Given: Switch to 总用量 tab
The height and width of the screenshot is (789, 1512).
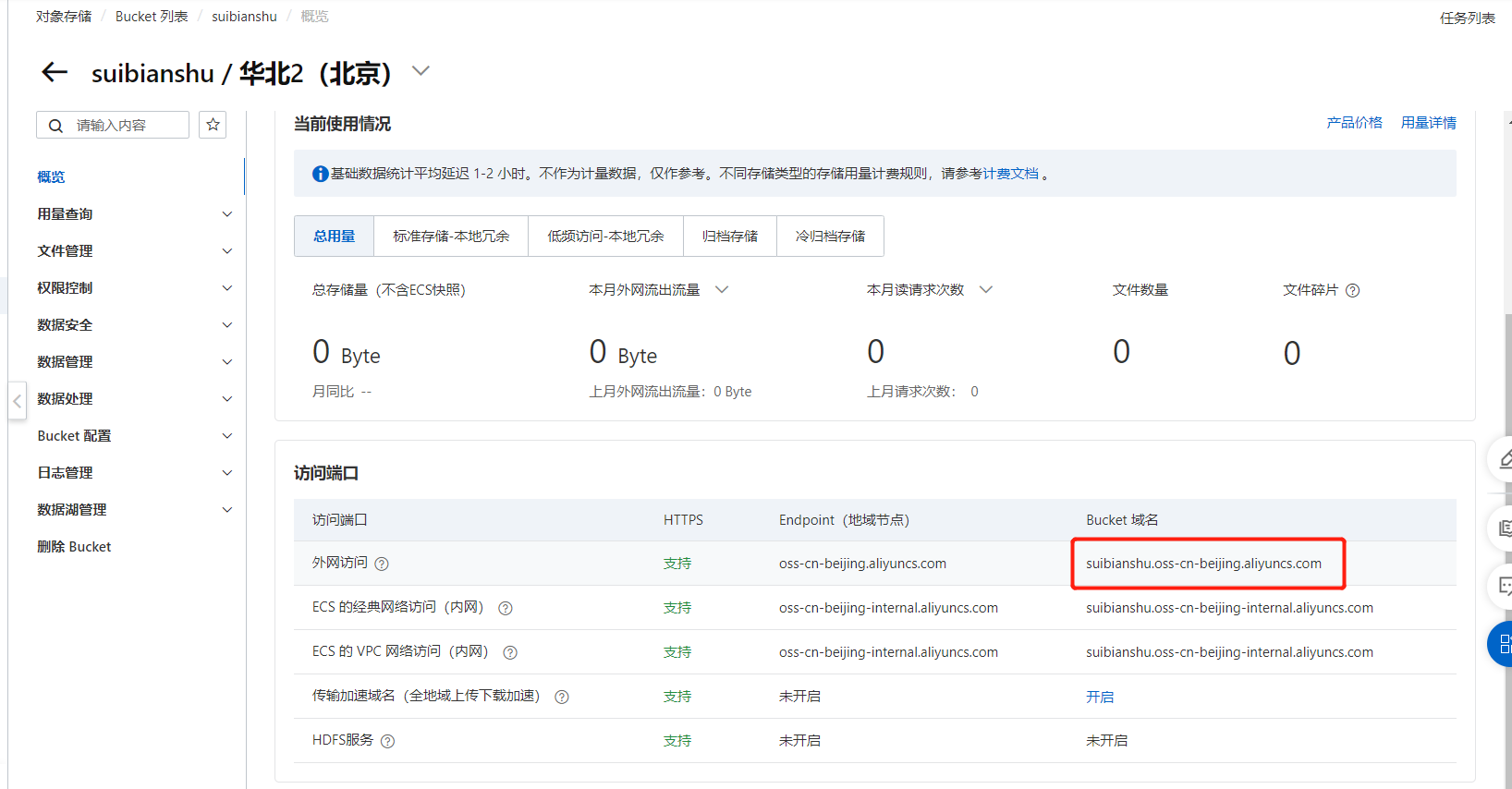Looking at the screenshot, I should click(x=334, y=236).
